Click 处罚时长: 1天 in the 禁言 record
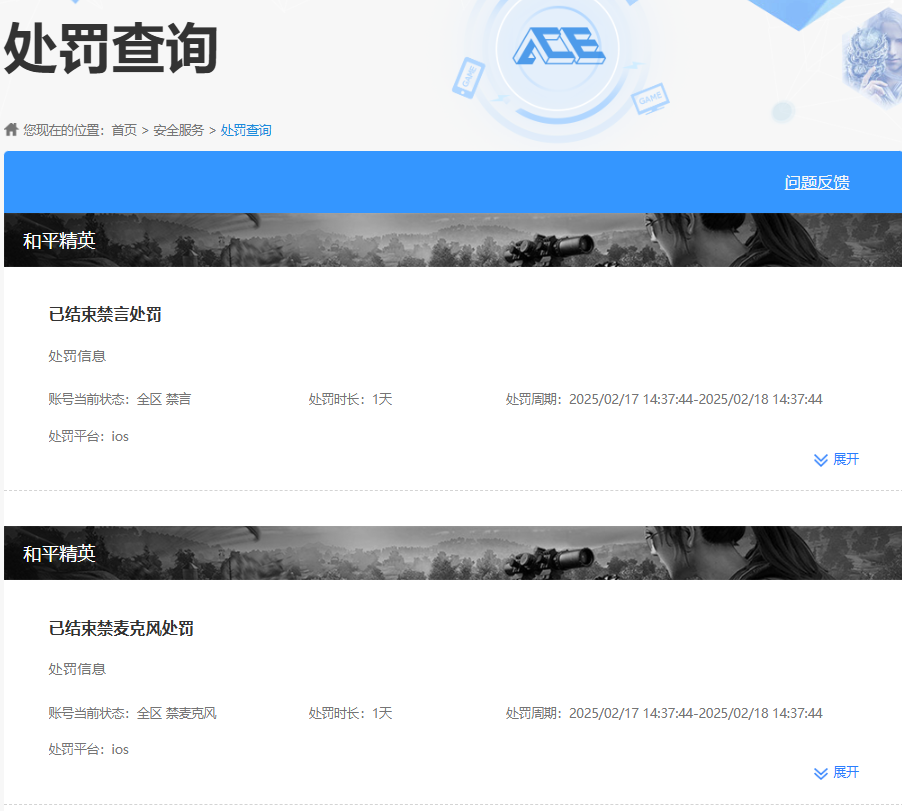This screenshot has height=811, width=902. pos(350,399)
